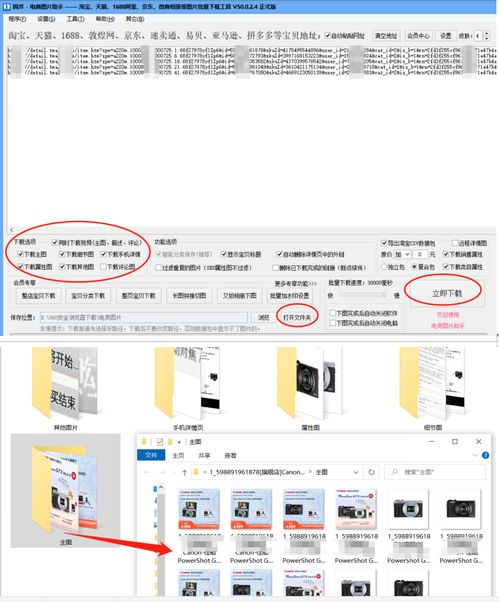The width and height of the screenshot is (499, 602).
Task: Open the 工具 menu
Action: coord(75,19)
